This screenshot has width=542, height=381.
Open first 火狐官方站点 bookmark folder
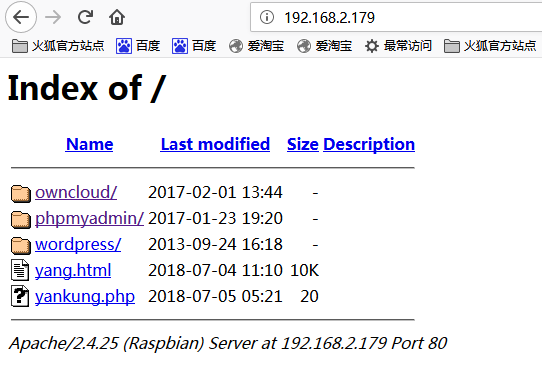[x=58, y=46]
